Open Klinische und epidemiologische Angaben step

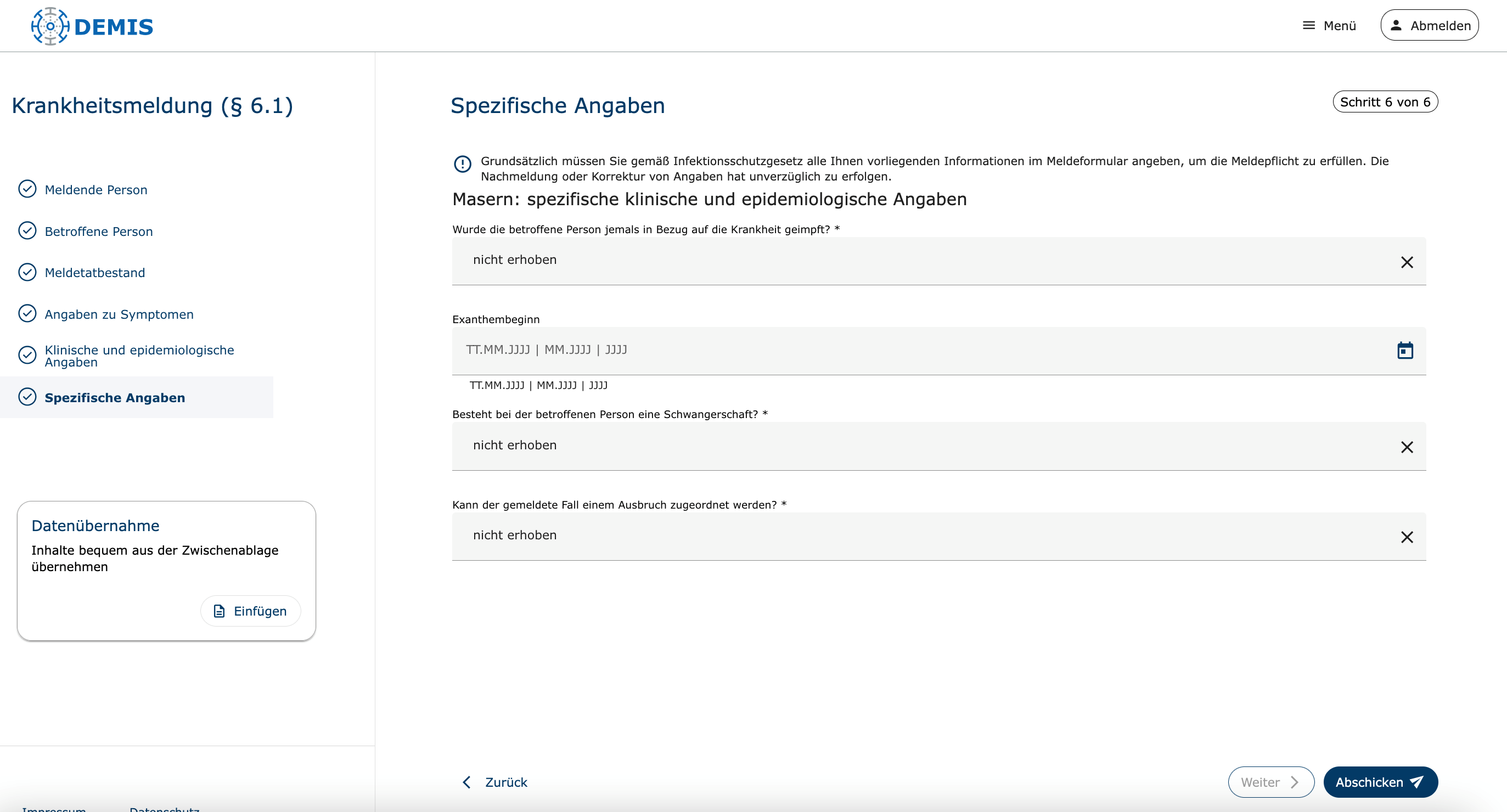[139, 356]
